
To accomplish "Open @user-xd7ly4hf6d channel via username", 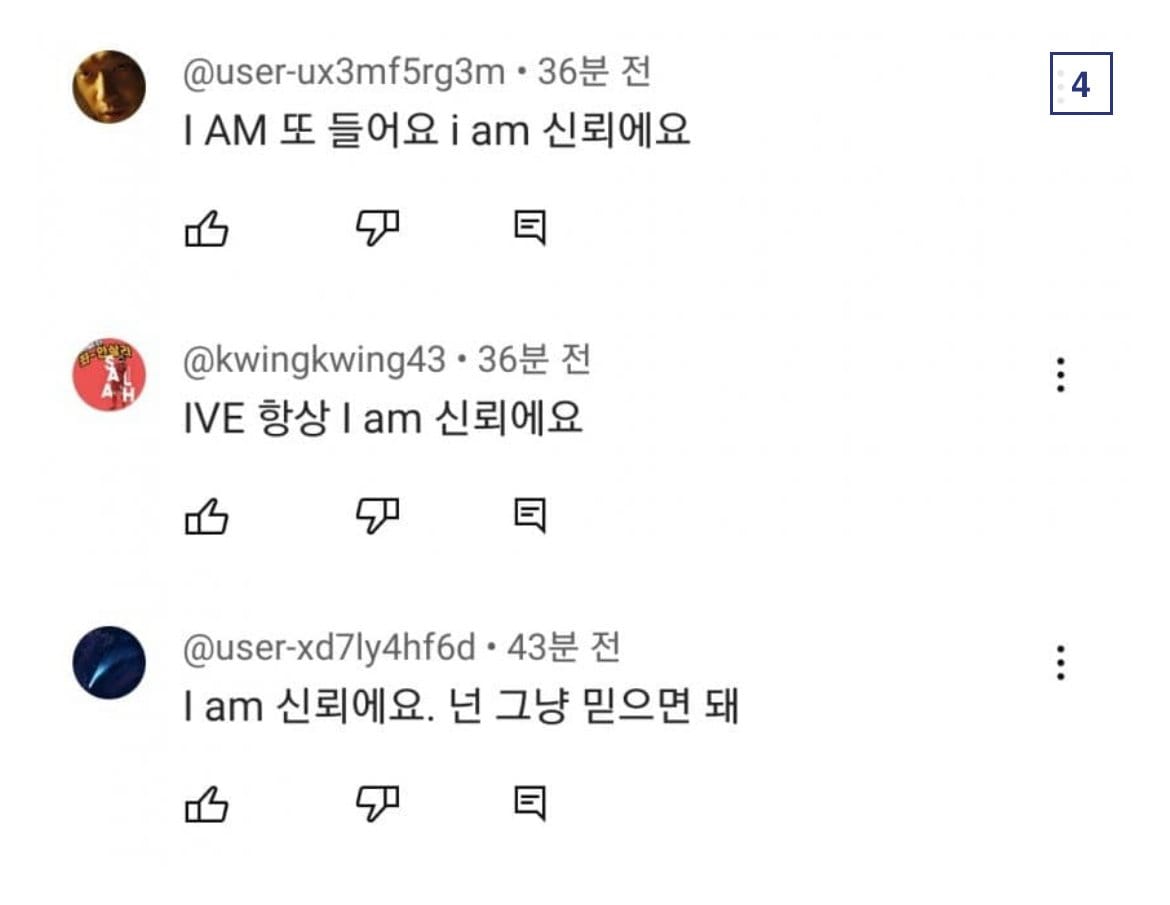I will (x=329, y=648).
